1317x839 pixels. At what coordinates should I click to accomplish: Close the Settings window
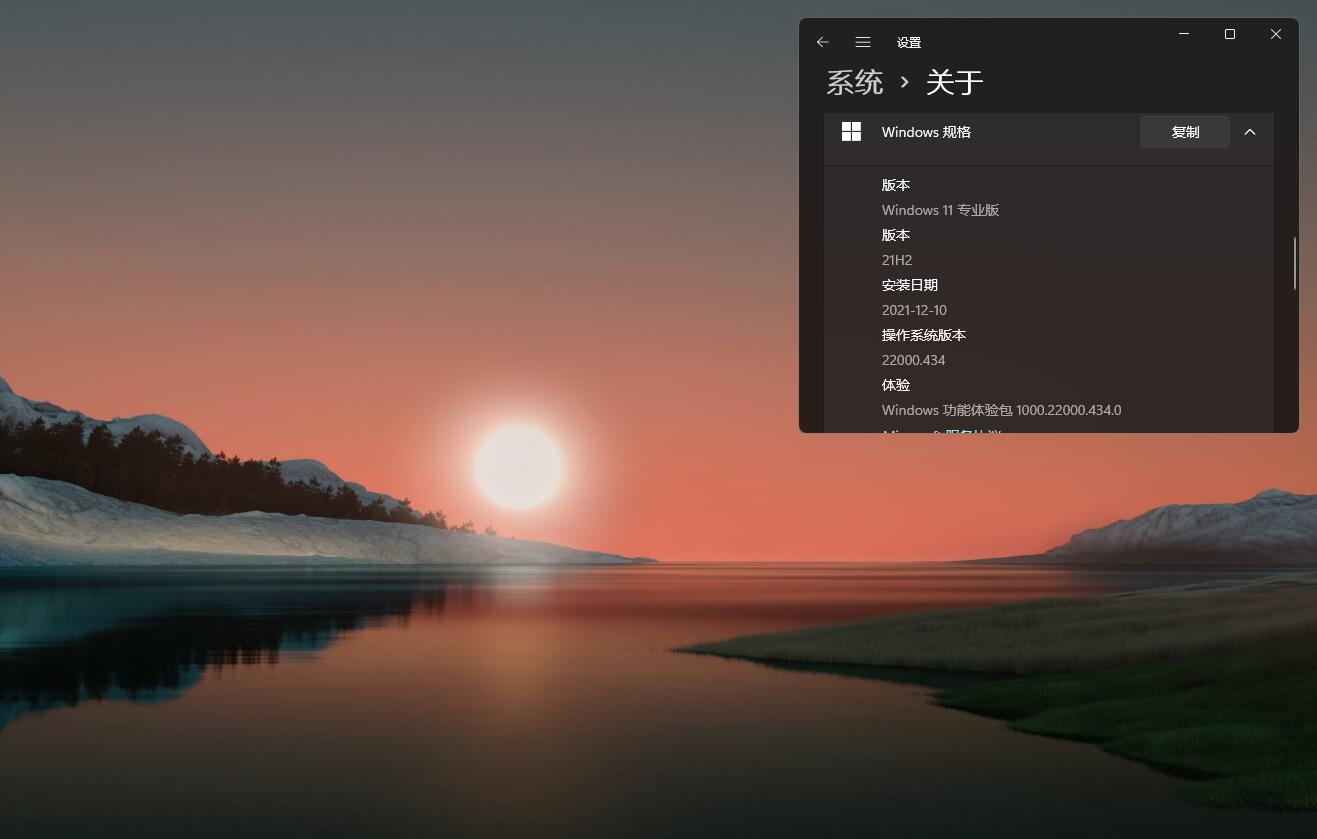1276,34
